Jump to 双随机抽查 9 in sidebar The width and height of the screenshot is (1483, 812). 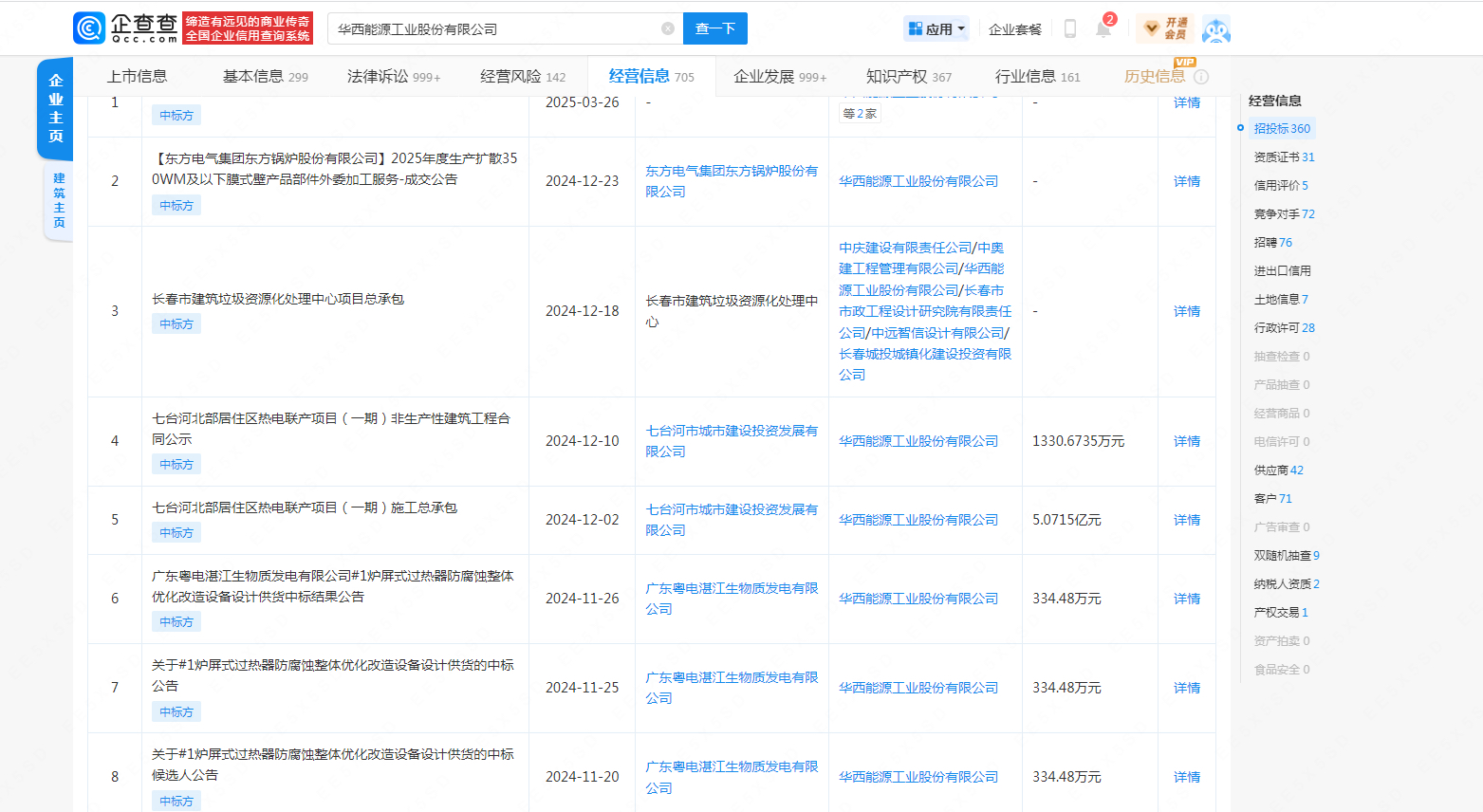click(x=1287, y=556)
